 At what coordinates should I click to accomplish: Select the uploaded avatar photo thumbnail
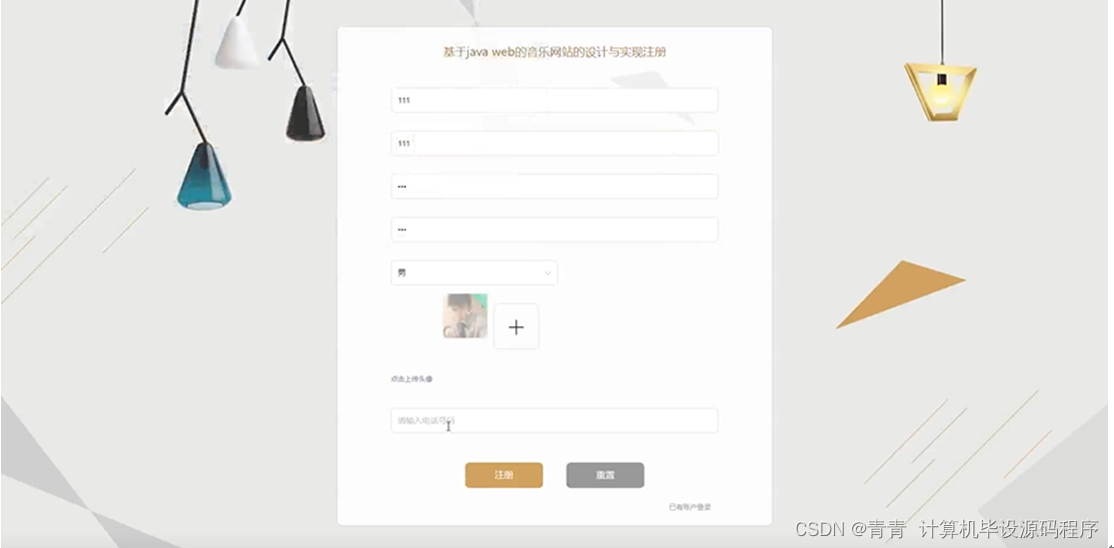point(465,316)
